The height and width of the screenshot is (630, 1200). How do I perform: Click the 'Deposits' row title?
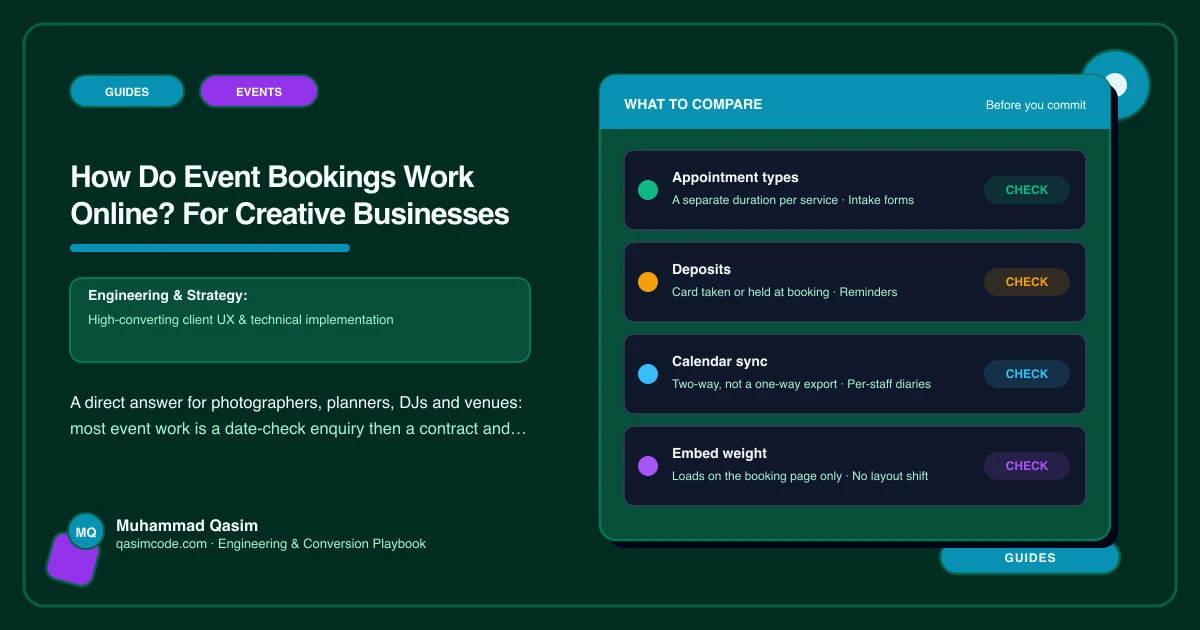(x=701, y=270)
